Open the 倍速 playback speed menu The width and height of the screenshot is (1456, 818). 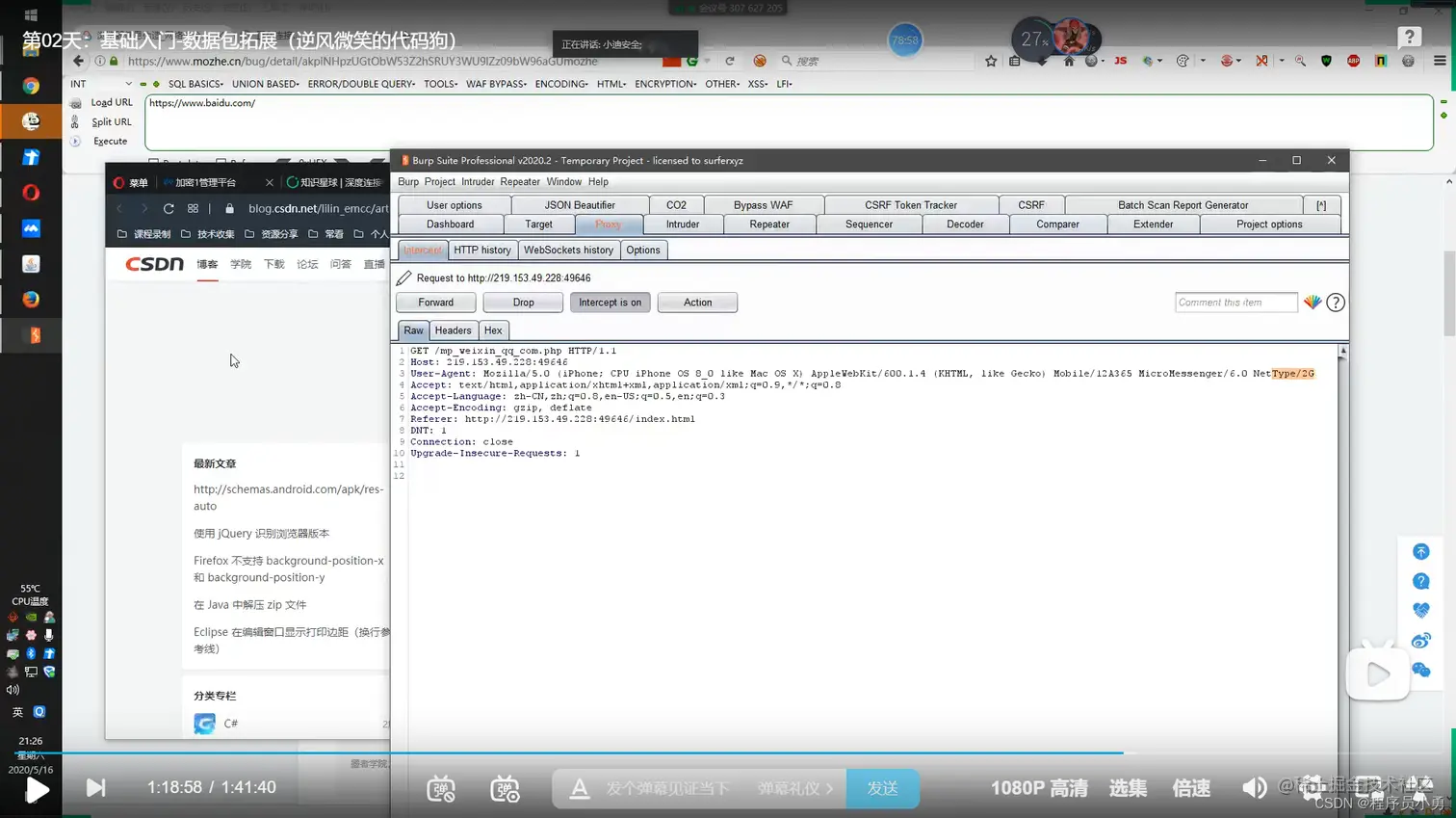pos(1191,788)
